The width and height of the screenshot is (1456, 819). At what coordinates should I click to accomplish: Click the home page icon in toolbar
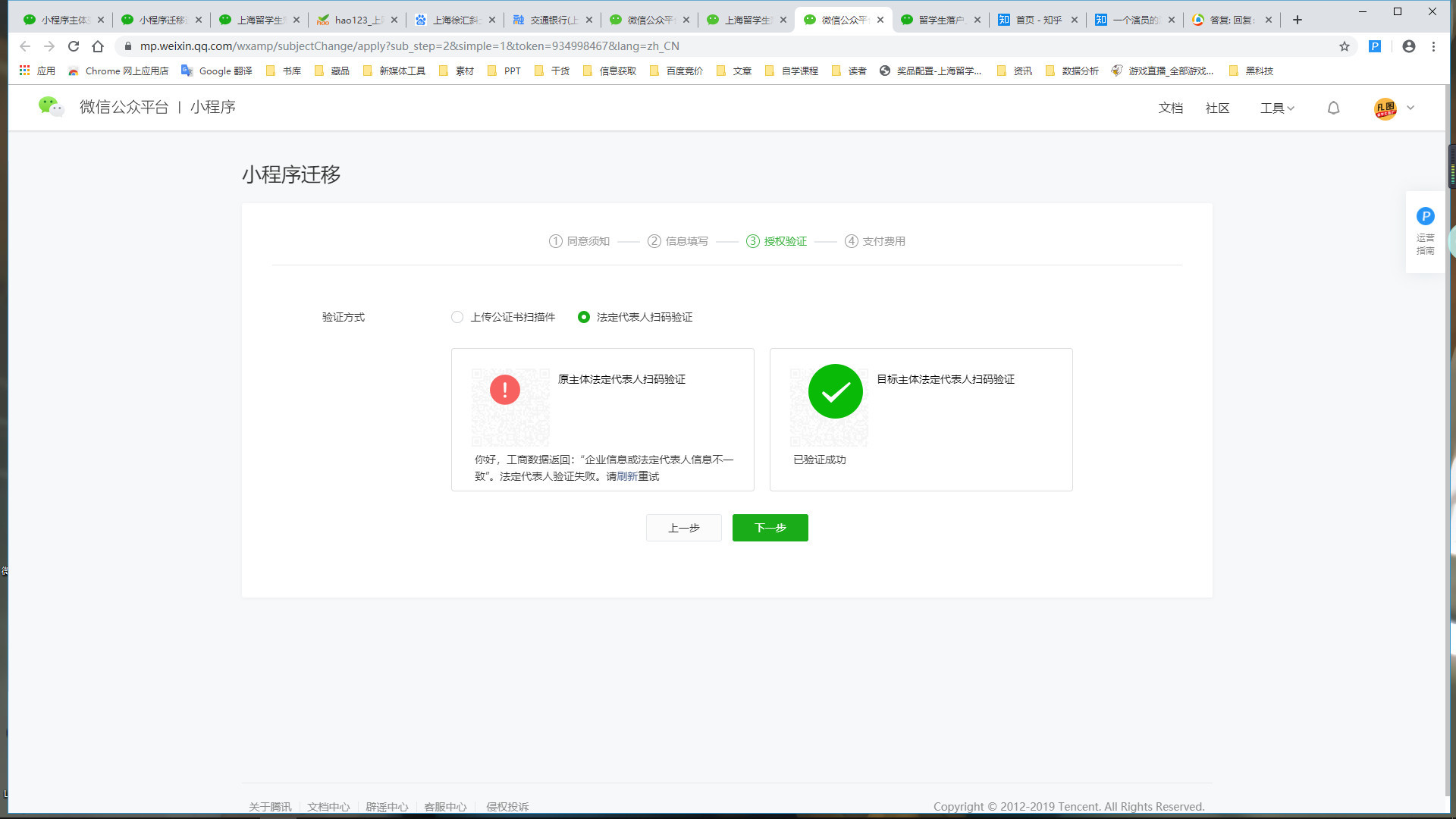pos(98,46)
